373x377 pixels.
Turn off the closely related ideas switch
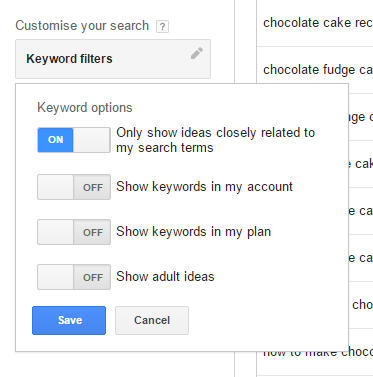click(x=74, y=140)
